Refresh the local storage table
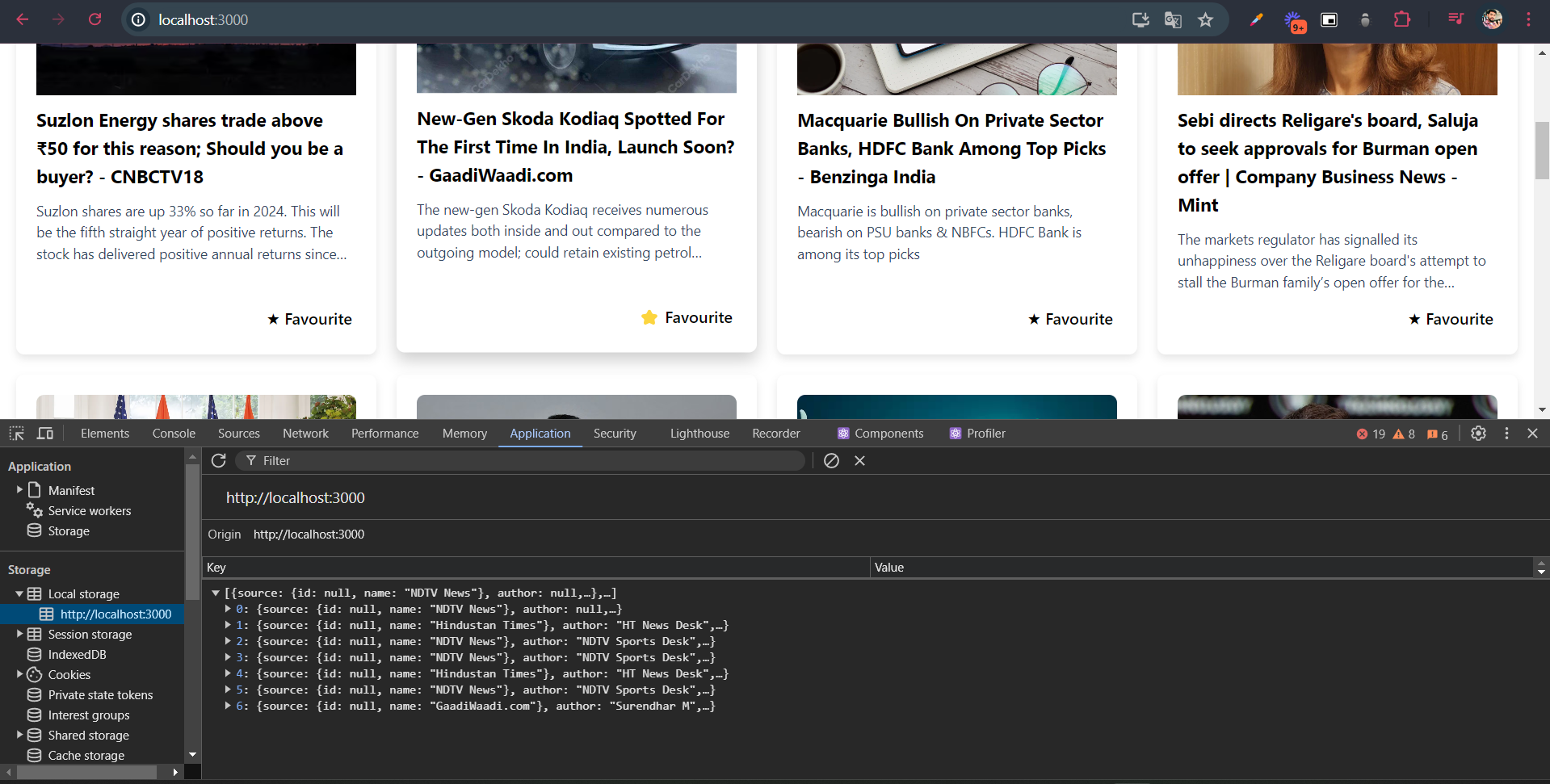The width and height of the screenshot is (1550, 784). coord(218,460)
